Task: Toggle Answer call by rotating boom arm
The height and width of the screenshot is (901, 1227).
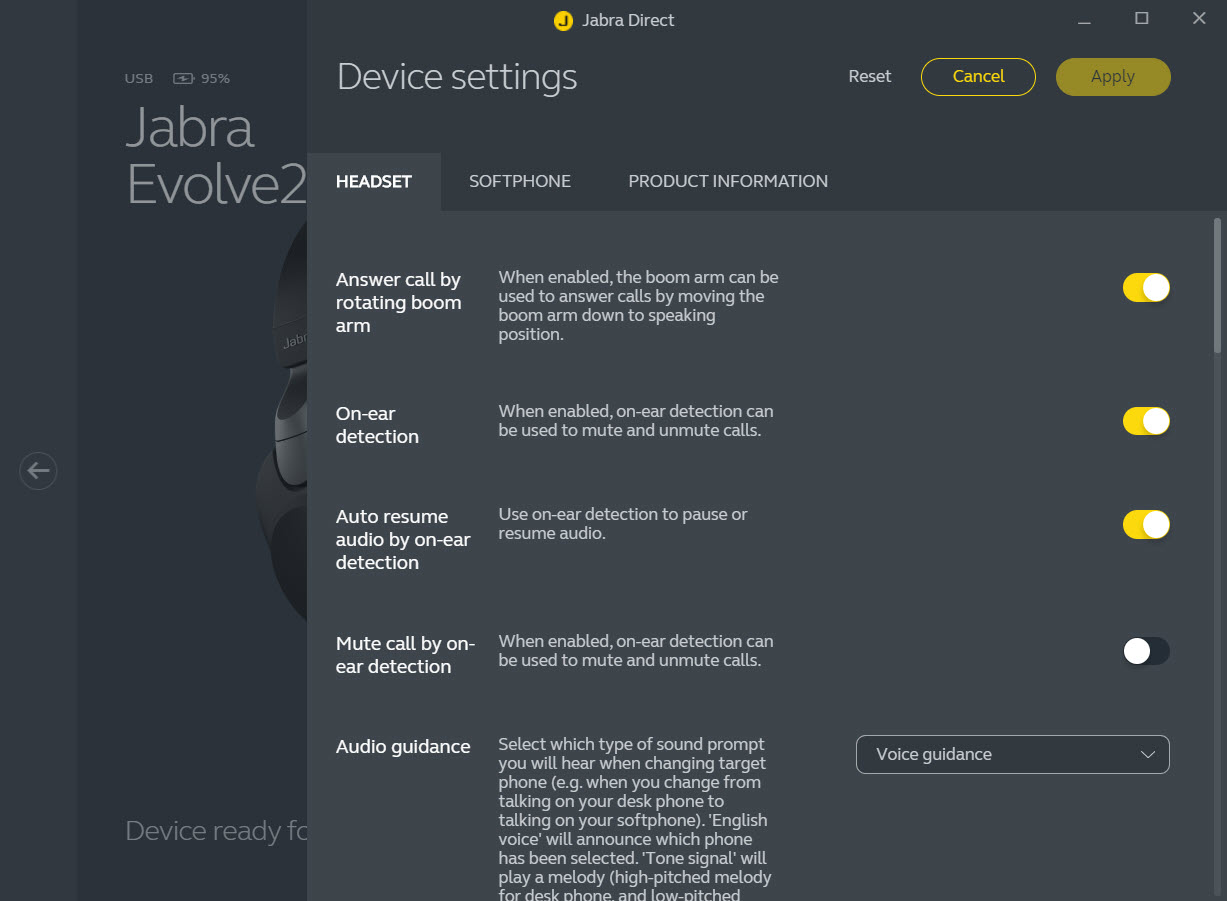Action: point(1146,288)
